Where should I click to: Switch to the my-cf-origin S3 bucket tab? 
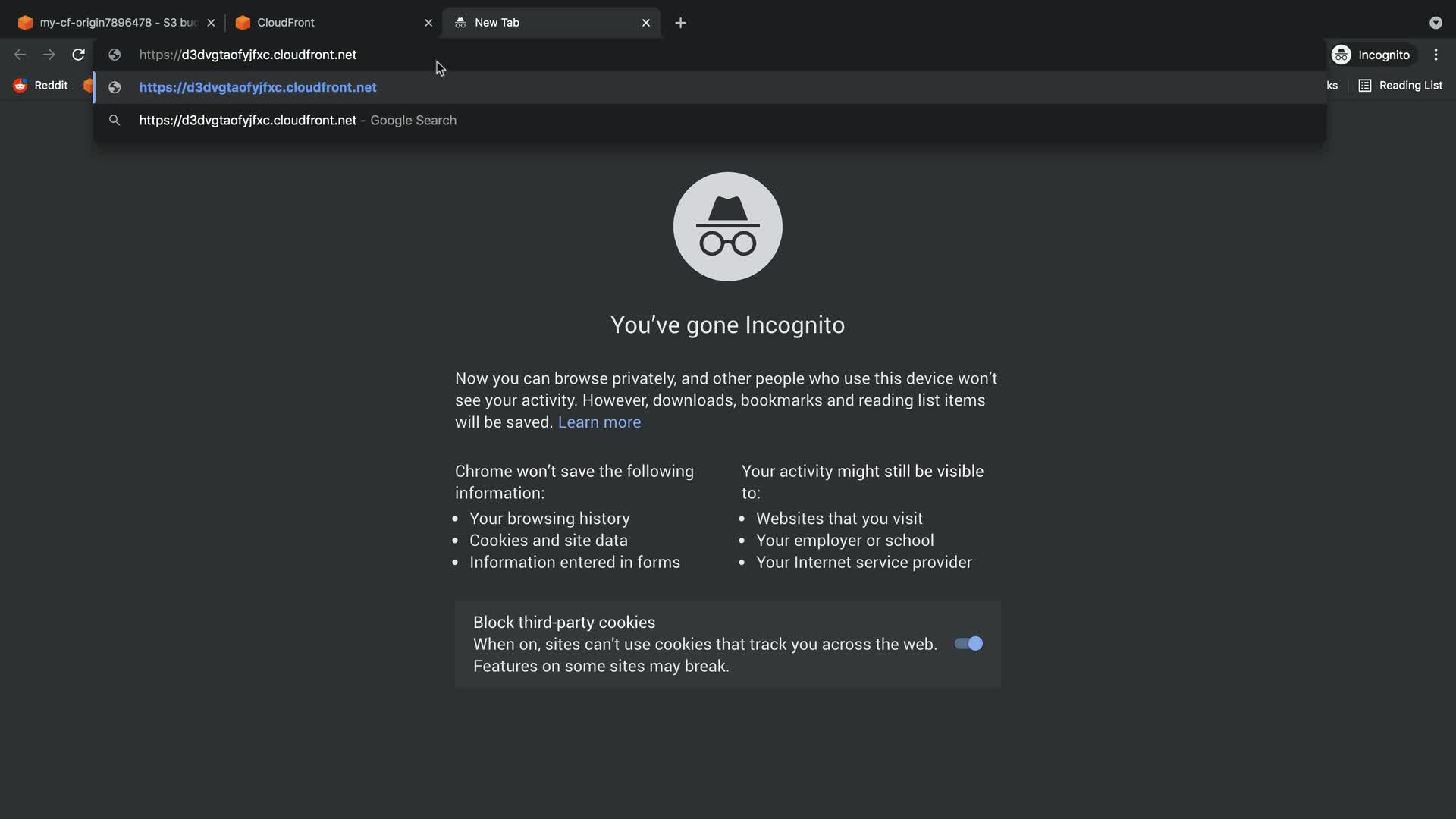click(114, 23)
